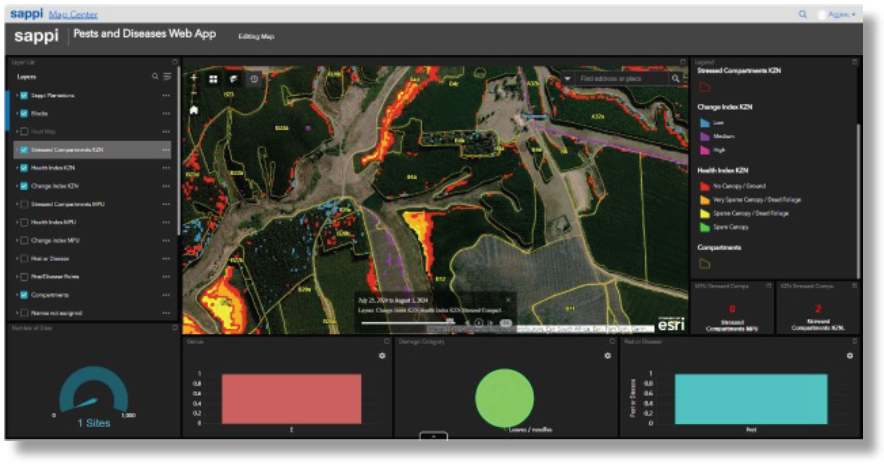This screenshot has width=884, height=469.
Task: Expand the Change Index KZN layer arrow
Action: 17,186
